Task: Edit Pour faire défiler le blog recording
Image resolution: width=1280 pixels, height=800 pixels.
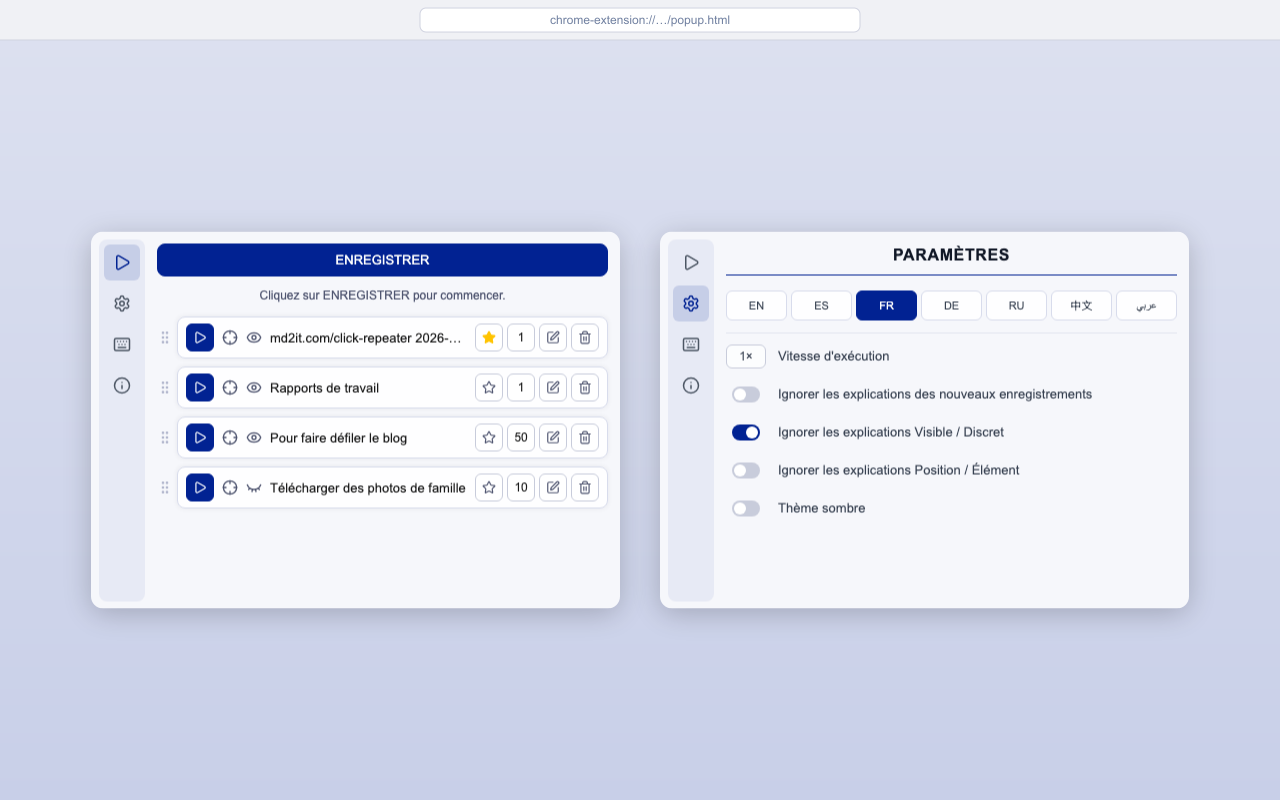Action: tap(553, 438)
